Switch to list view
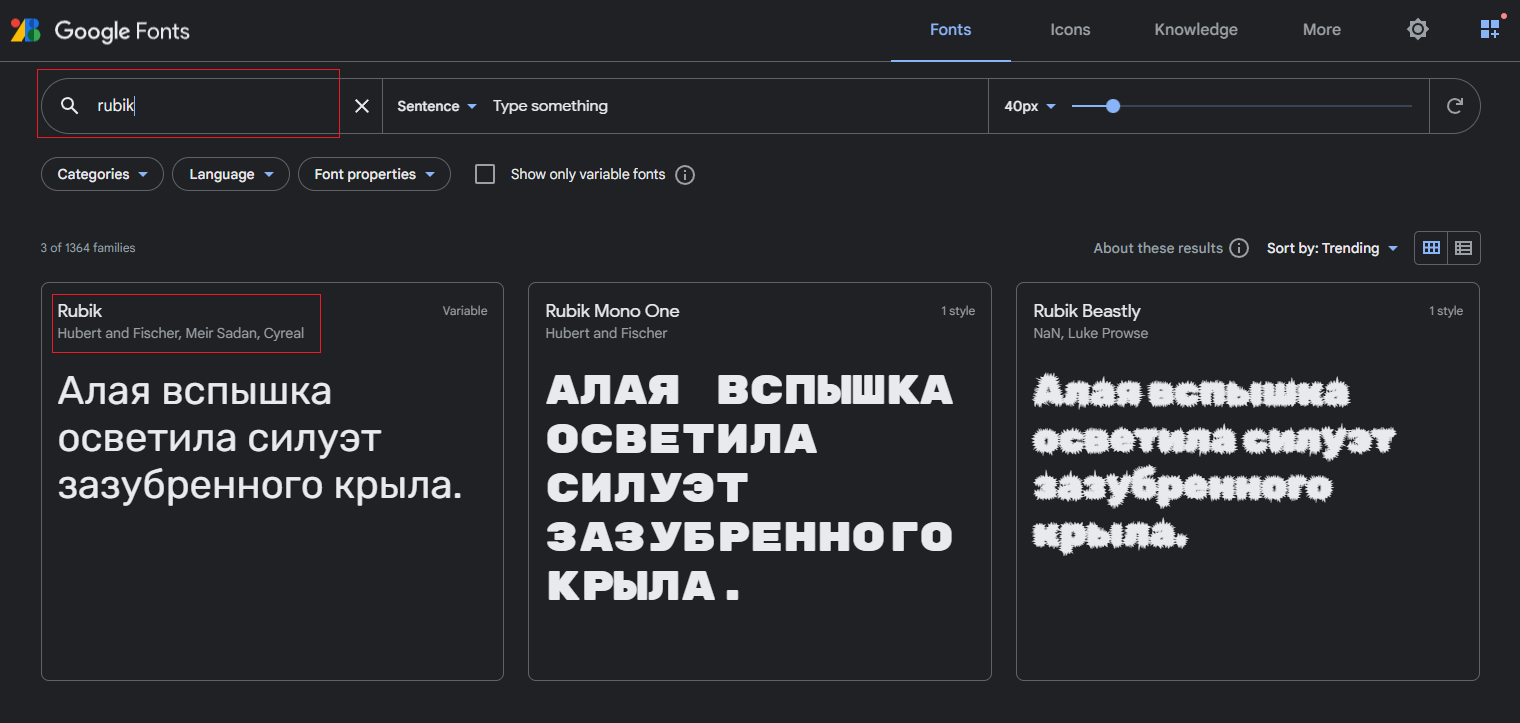Viewport: 1520px width, 723px height. [x=1464, y=248]
